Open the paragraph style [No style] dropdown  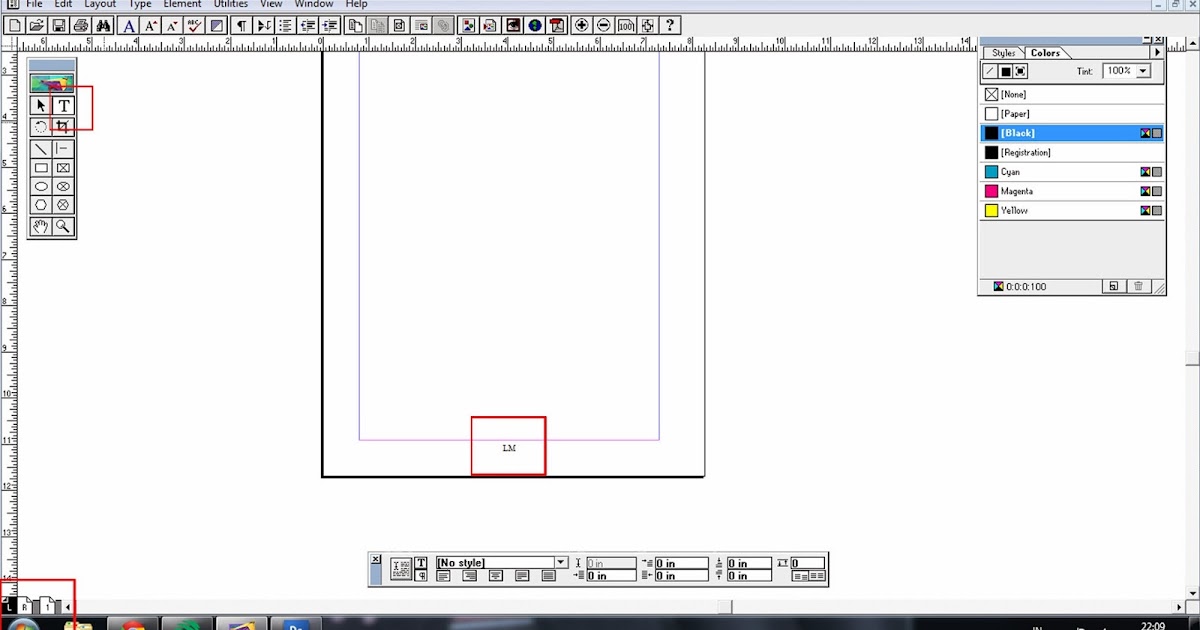[x=561, y=562]
